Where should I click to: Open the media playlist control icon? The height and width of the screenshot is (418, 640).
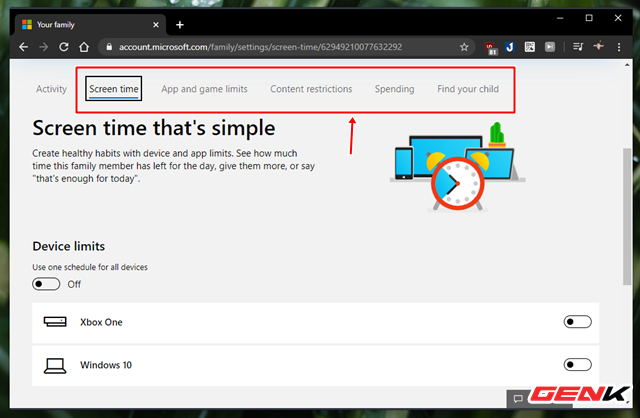tap(578, 47)
